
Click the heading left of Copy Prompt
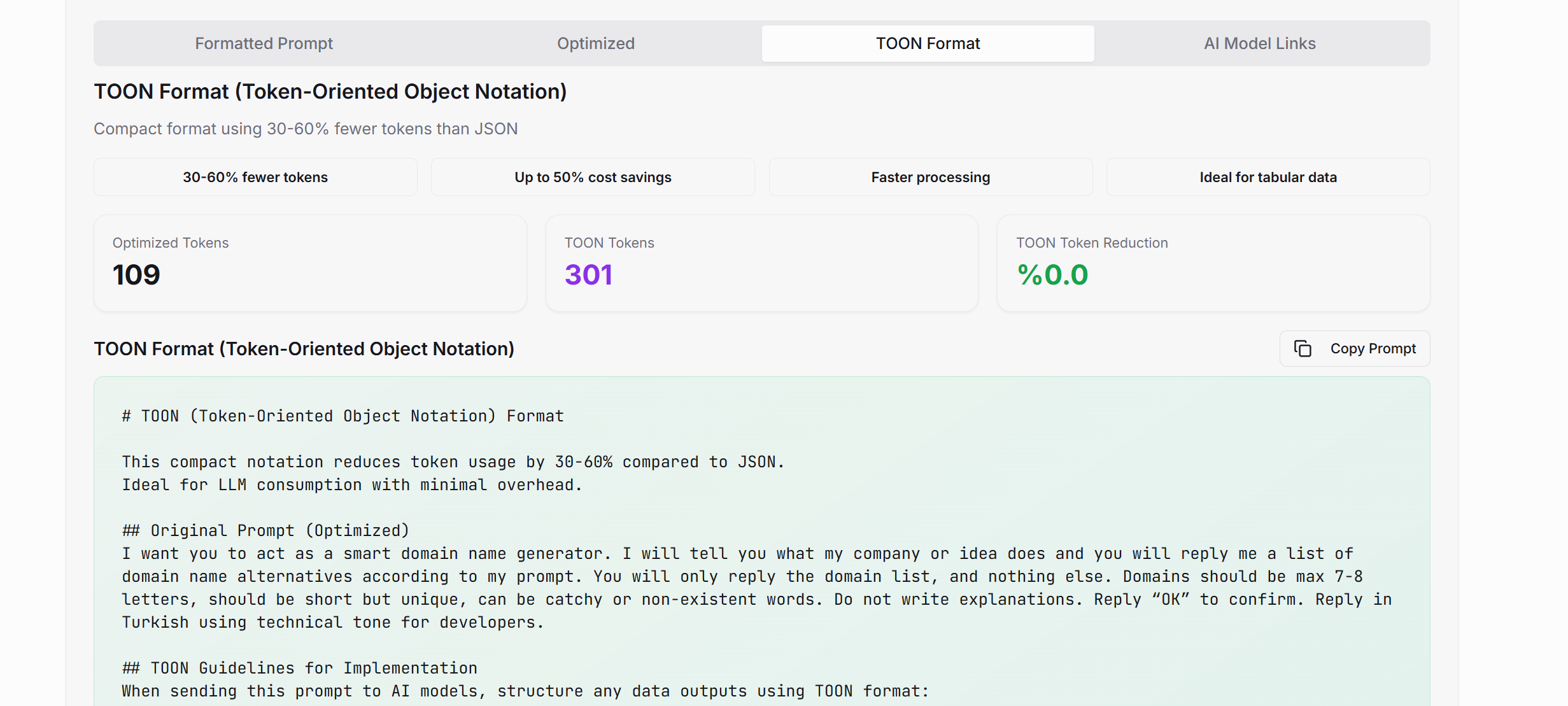(304, 349)
